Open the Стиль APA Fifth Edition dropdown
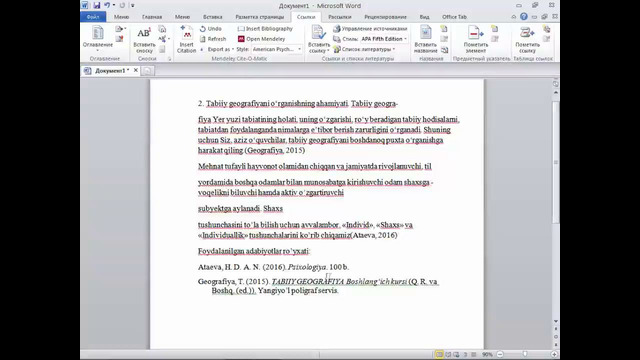The image size is (640, 360). pos(384,39)
